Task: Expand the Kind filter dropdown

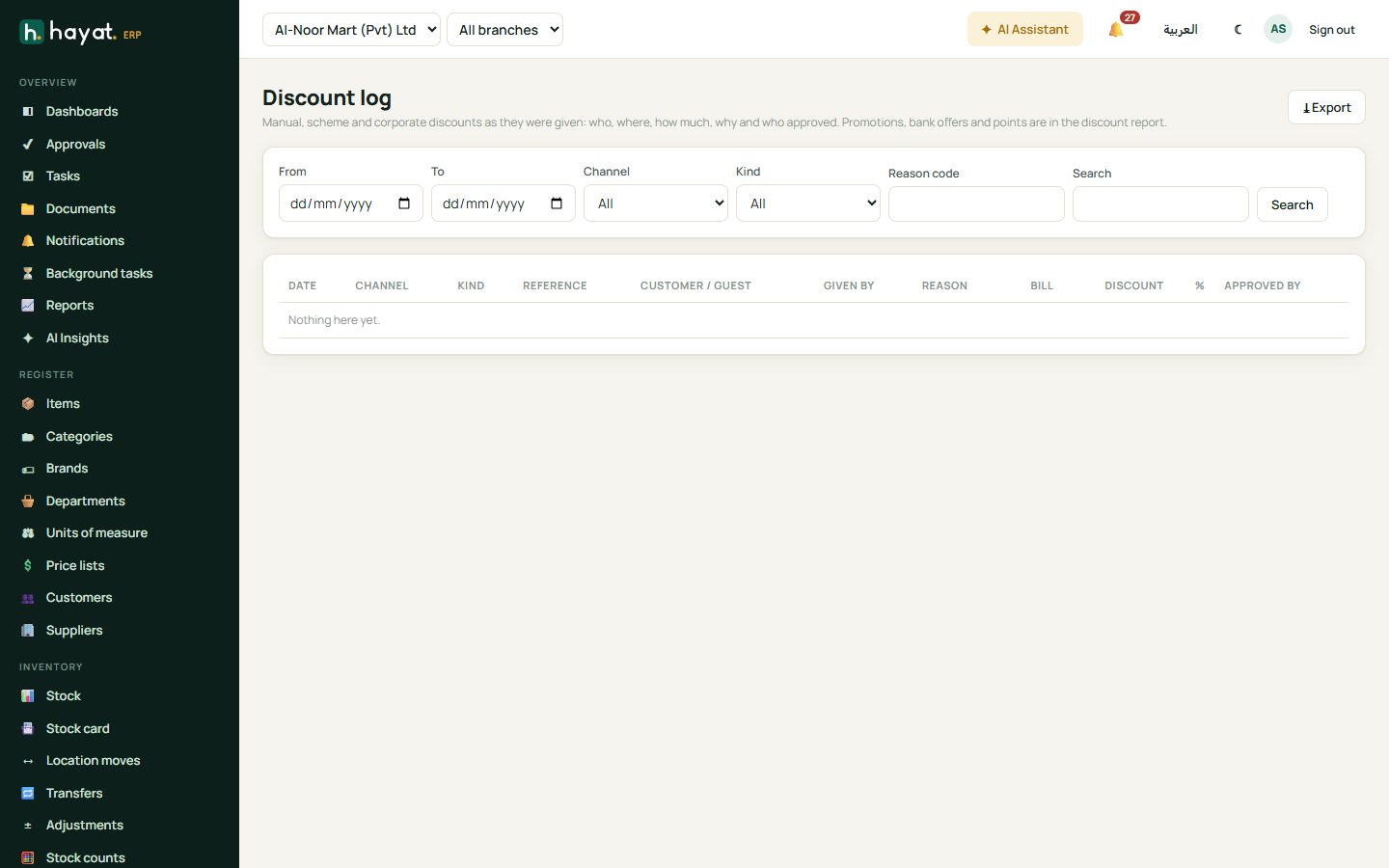Action: click(808, 203)
